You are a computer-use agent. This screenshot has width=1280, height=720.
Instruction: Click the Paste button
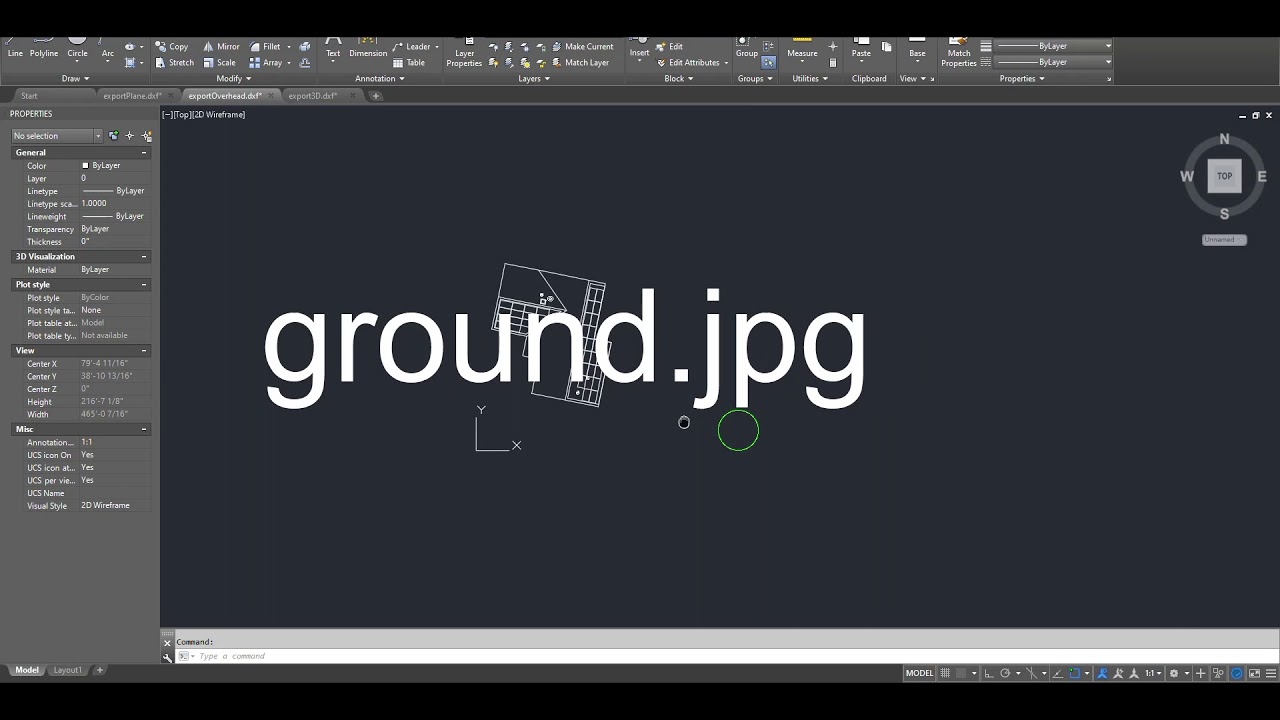861,49
